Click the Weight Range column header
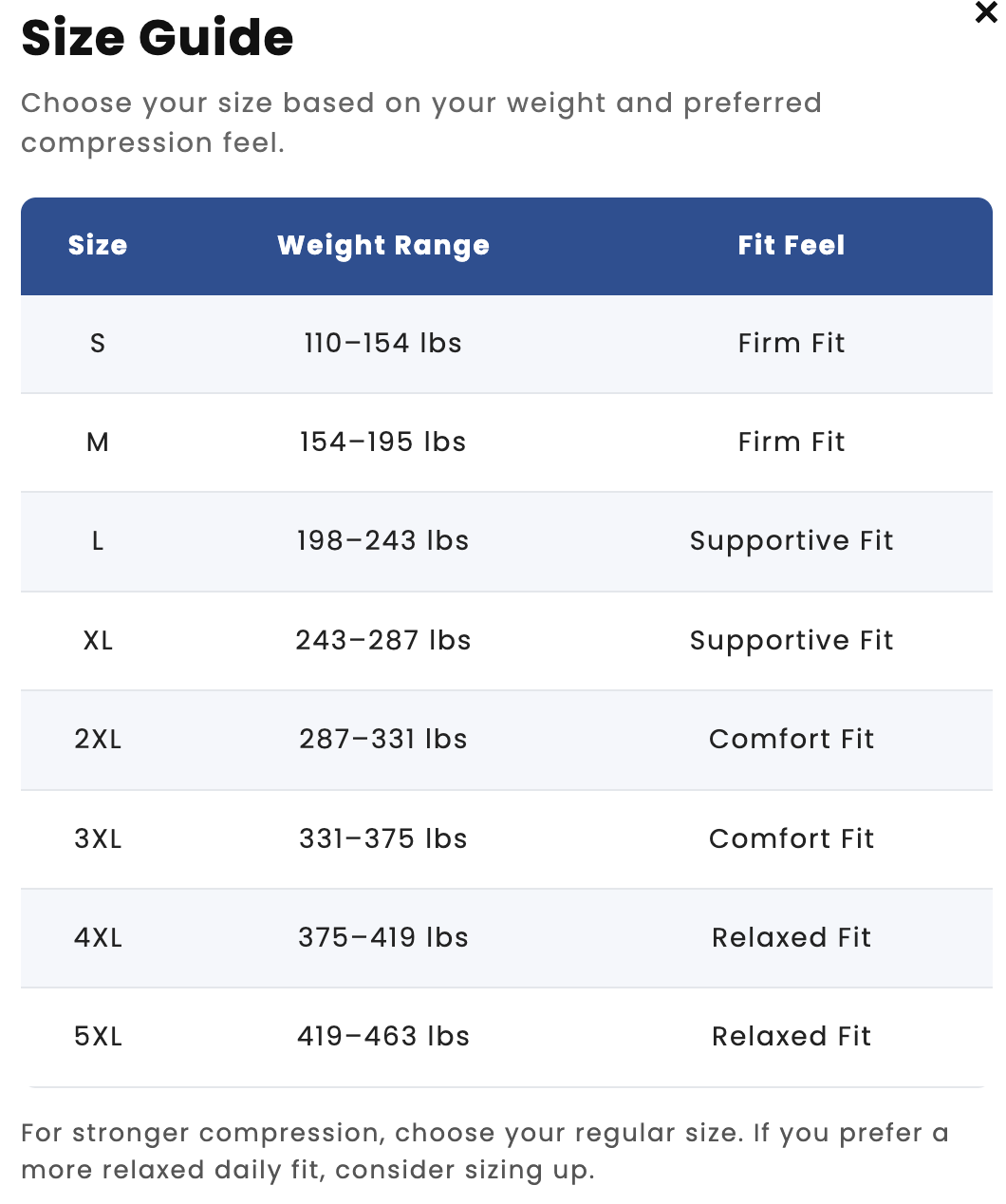 (x=383, y=246)
